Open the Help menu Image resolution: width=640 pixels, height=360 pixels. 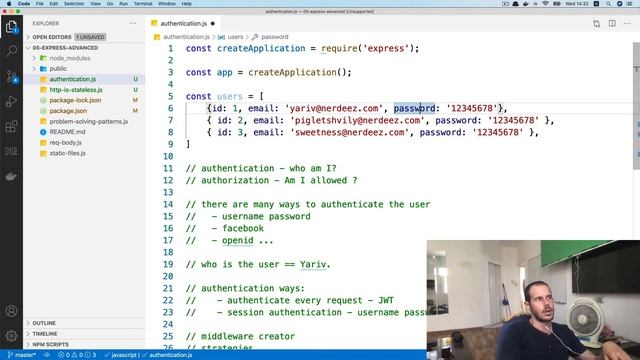pos(187,4)
